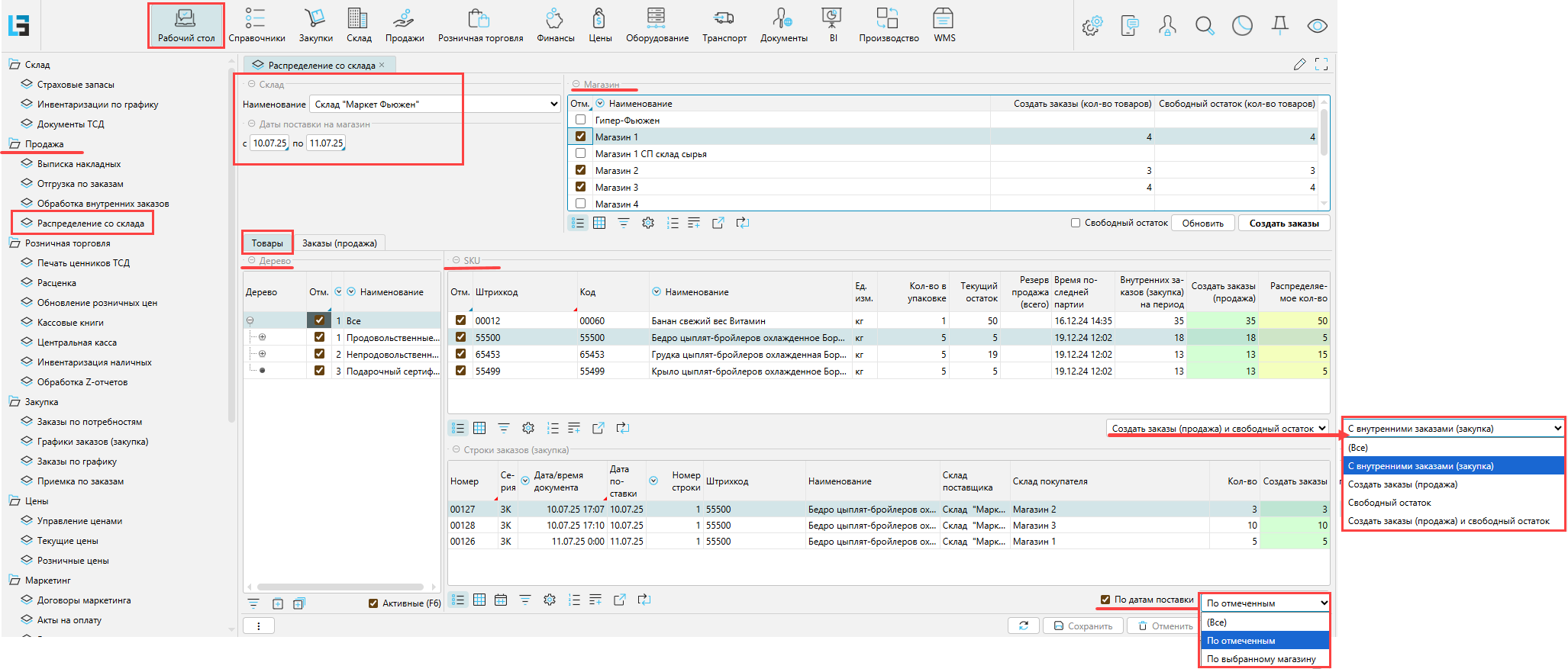Image resolution: width=1568 pixels, height=669 pixels.
Task: Uncheck the По датам поставки checkbox
Action: coord(1105,600)
